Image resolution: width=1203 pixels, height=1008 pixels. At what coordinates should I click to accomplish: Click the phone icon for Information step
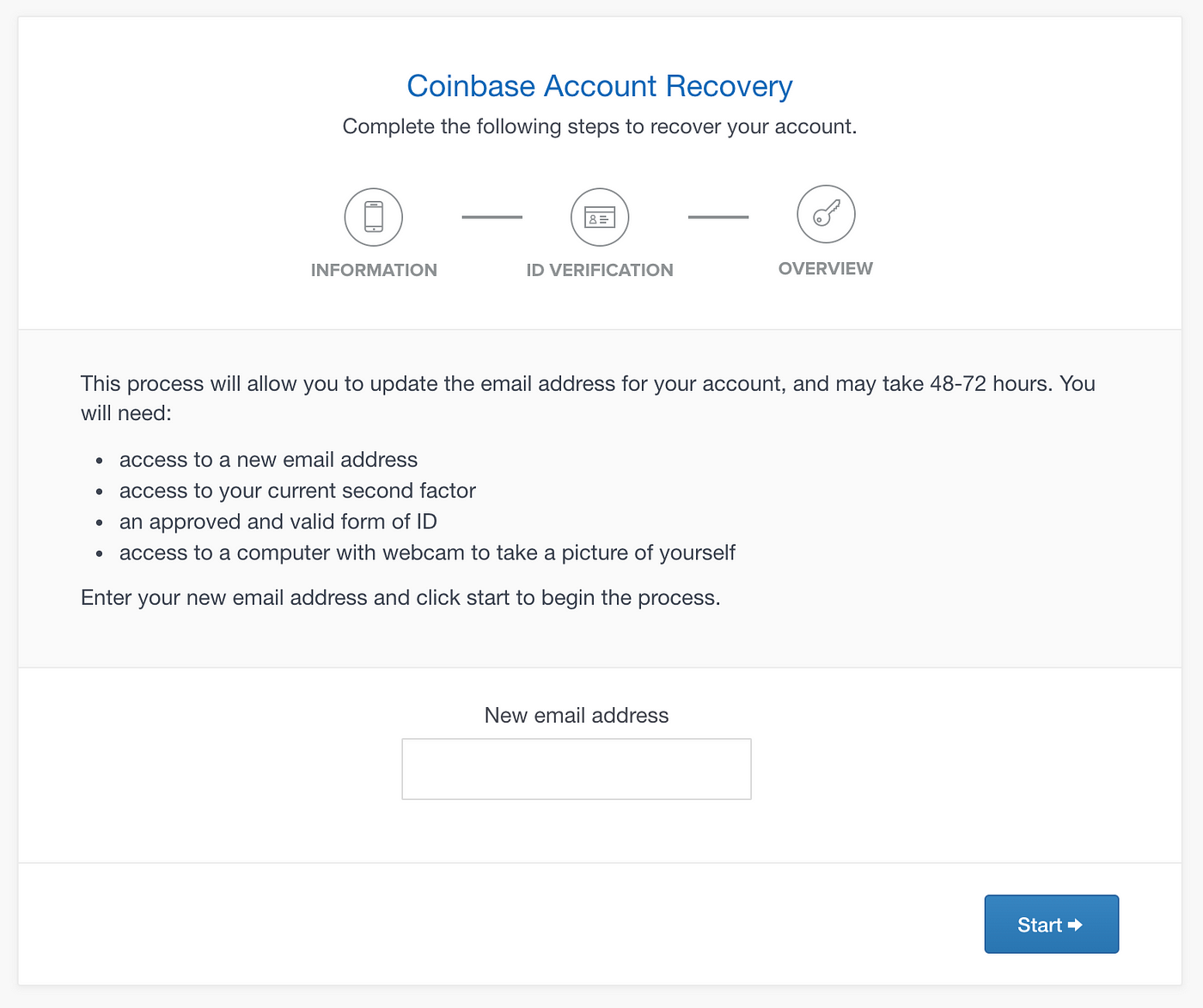pyautogui.click(x=374, y=217)
